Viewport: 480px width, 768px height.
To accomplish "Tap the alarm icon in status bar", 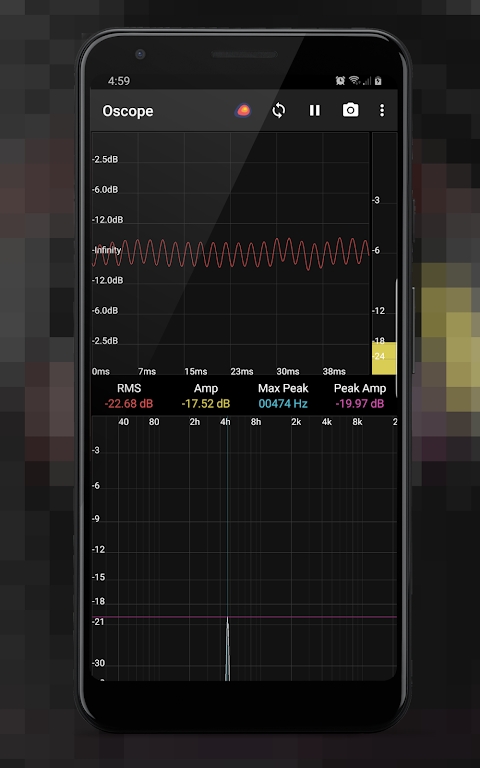I will 340,81.
